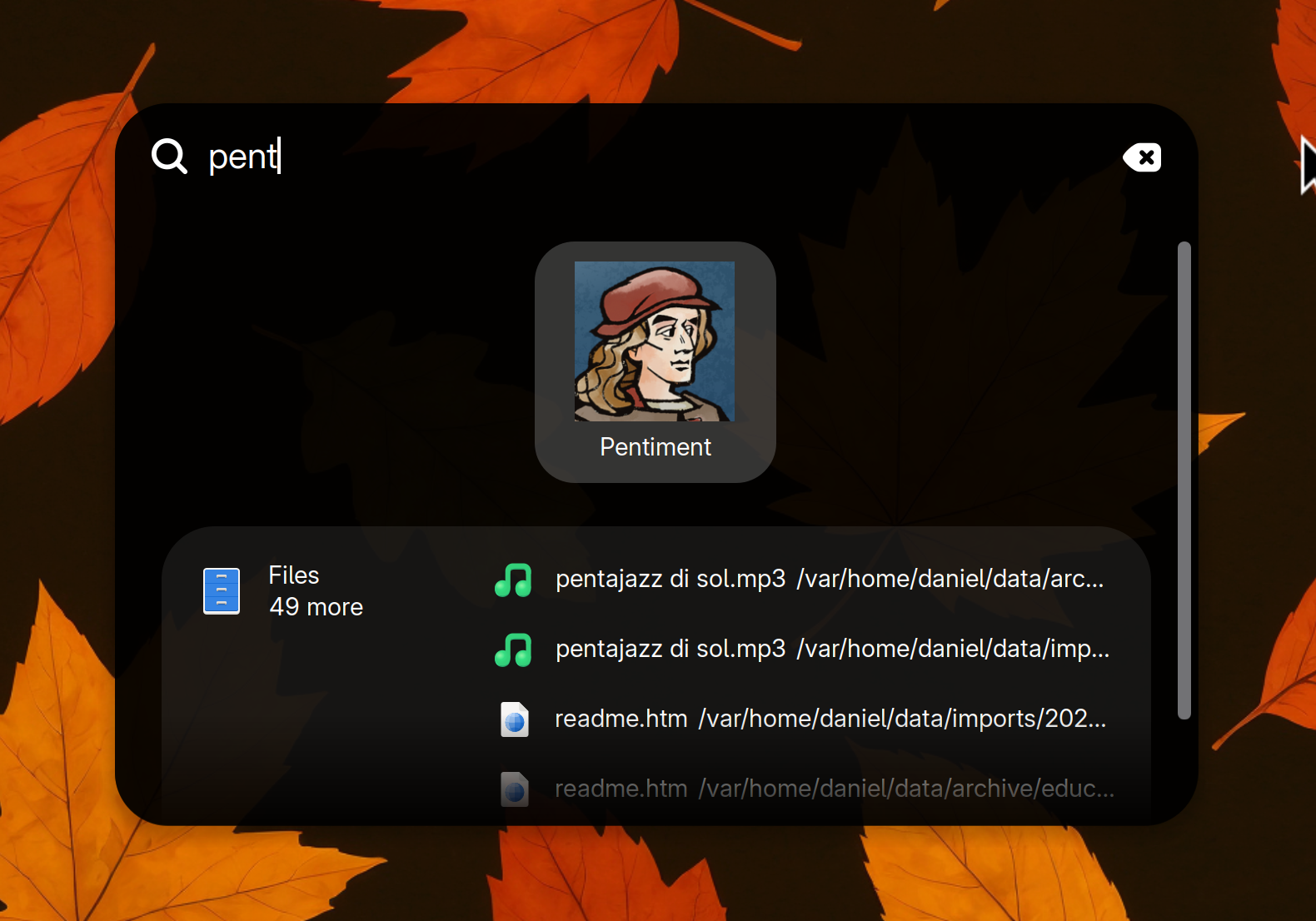Launch the Pentiment app result
Screen dimensions: 1316x921
click(x=656, y=362)
